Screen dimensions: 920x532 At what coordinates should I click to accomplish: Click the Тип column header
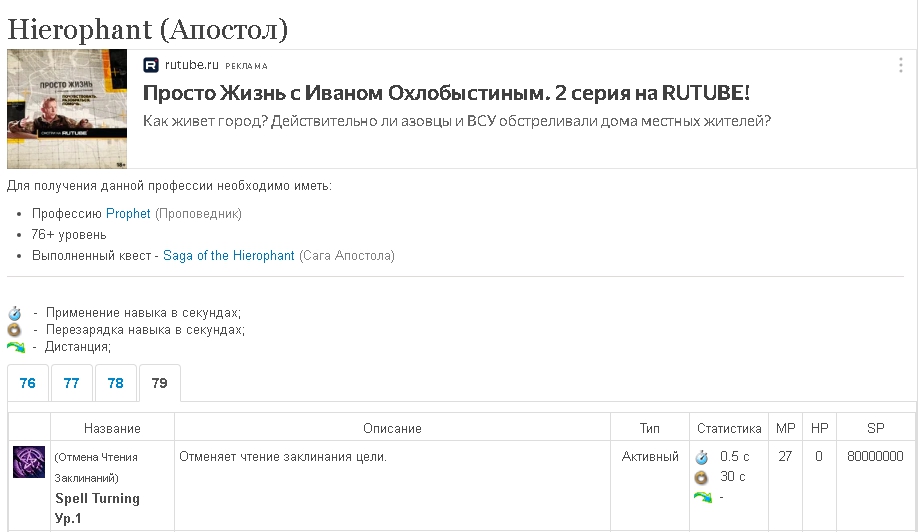click(x=650, y=429)
